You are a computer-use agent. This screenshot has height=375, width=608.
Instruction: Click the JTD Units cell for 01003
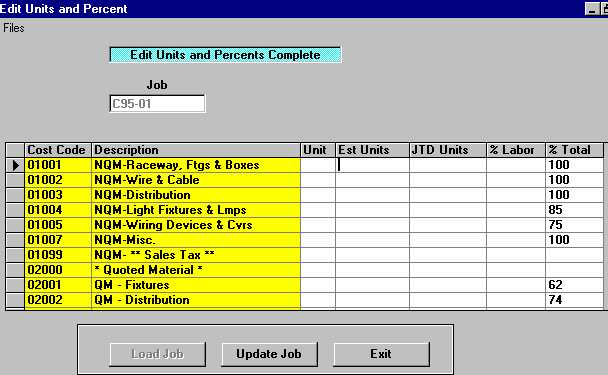(x=448, y=195)
